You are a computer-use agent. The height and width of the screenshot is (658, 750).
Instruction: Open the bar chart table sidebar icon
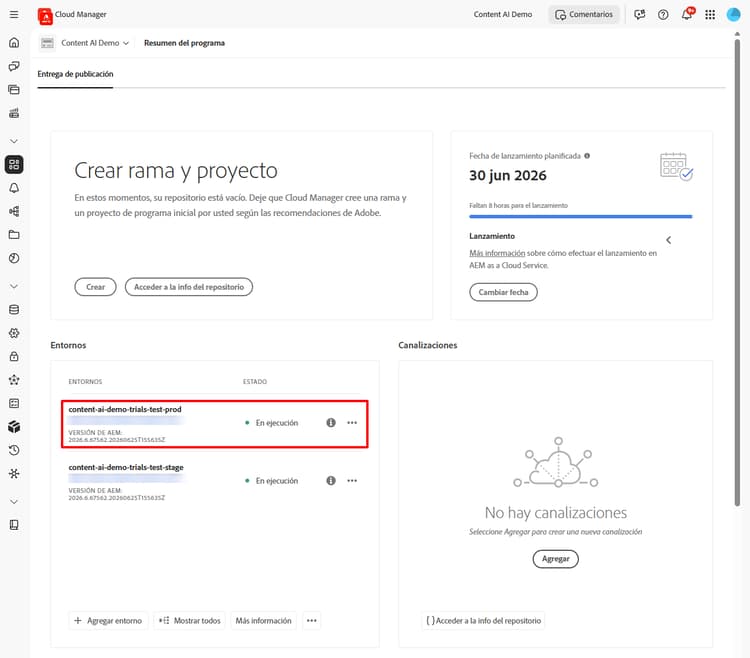(14, 113)
